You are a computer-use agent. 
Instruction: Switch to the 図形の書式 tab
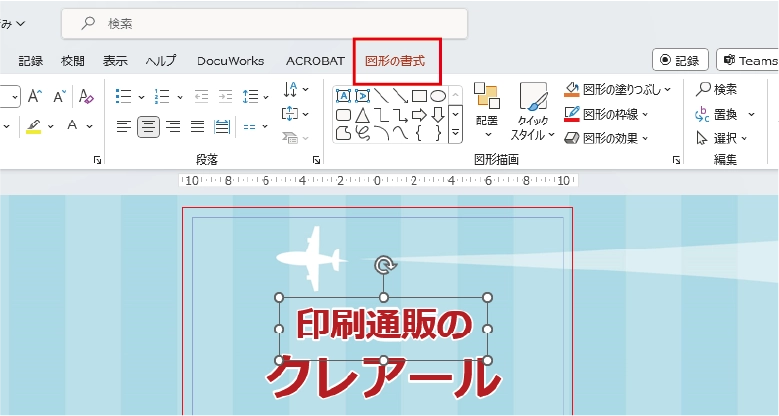tap(395, 61)
